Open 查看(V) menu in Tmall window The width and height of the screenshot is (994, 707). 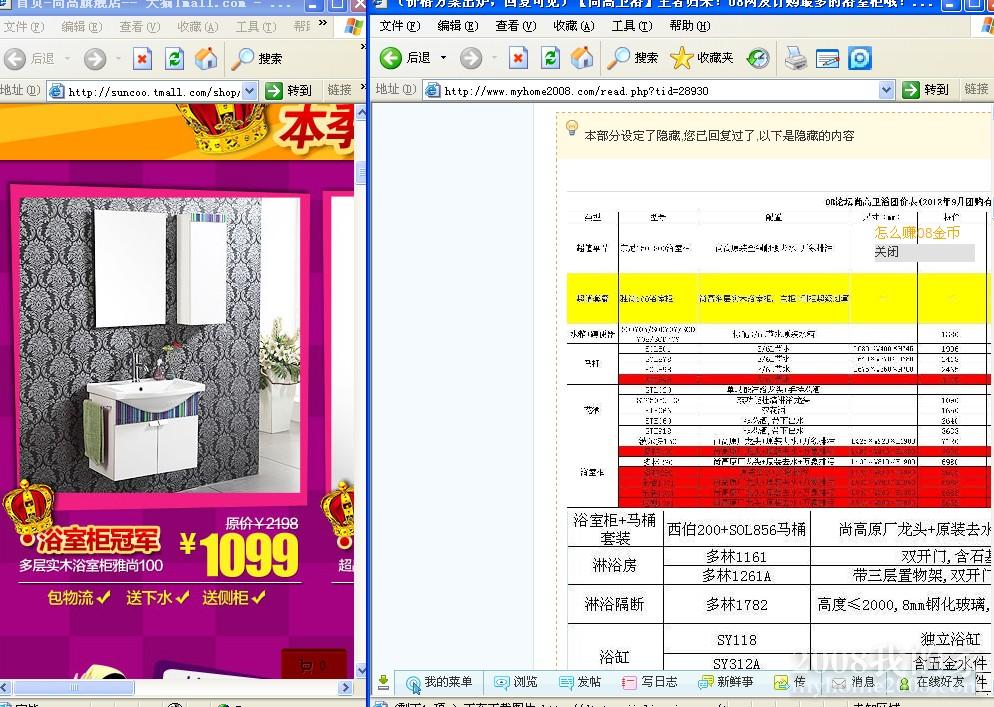click(138, 27)
